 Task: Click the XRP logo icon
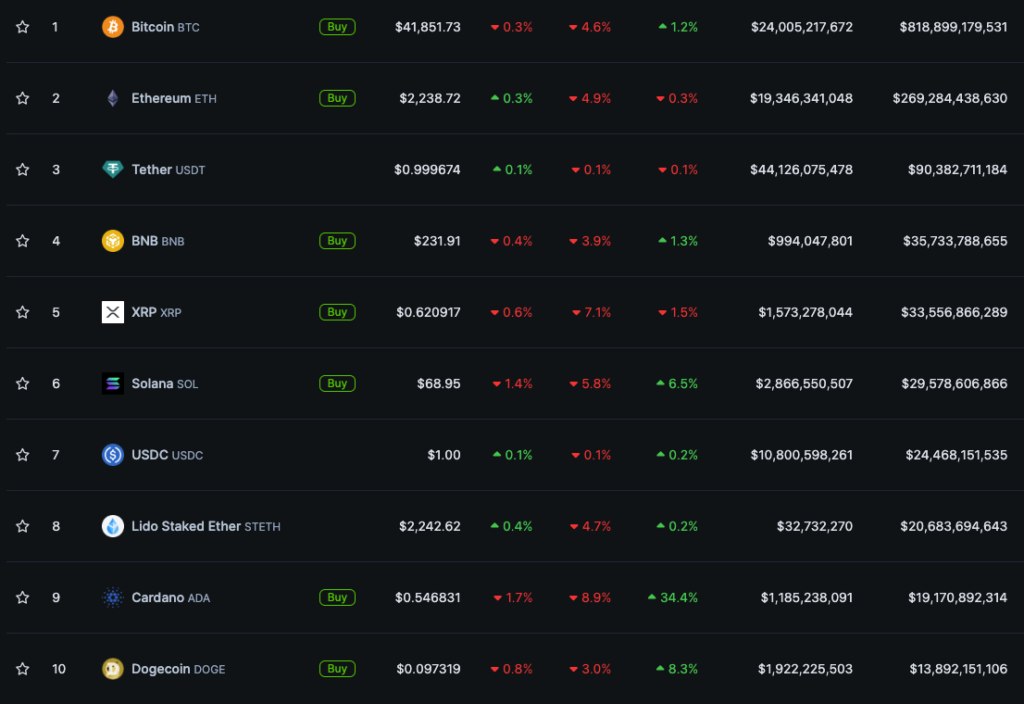coord(113,312)
